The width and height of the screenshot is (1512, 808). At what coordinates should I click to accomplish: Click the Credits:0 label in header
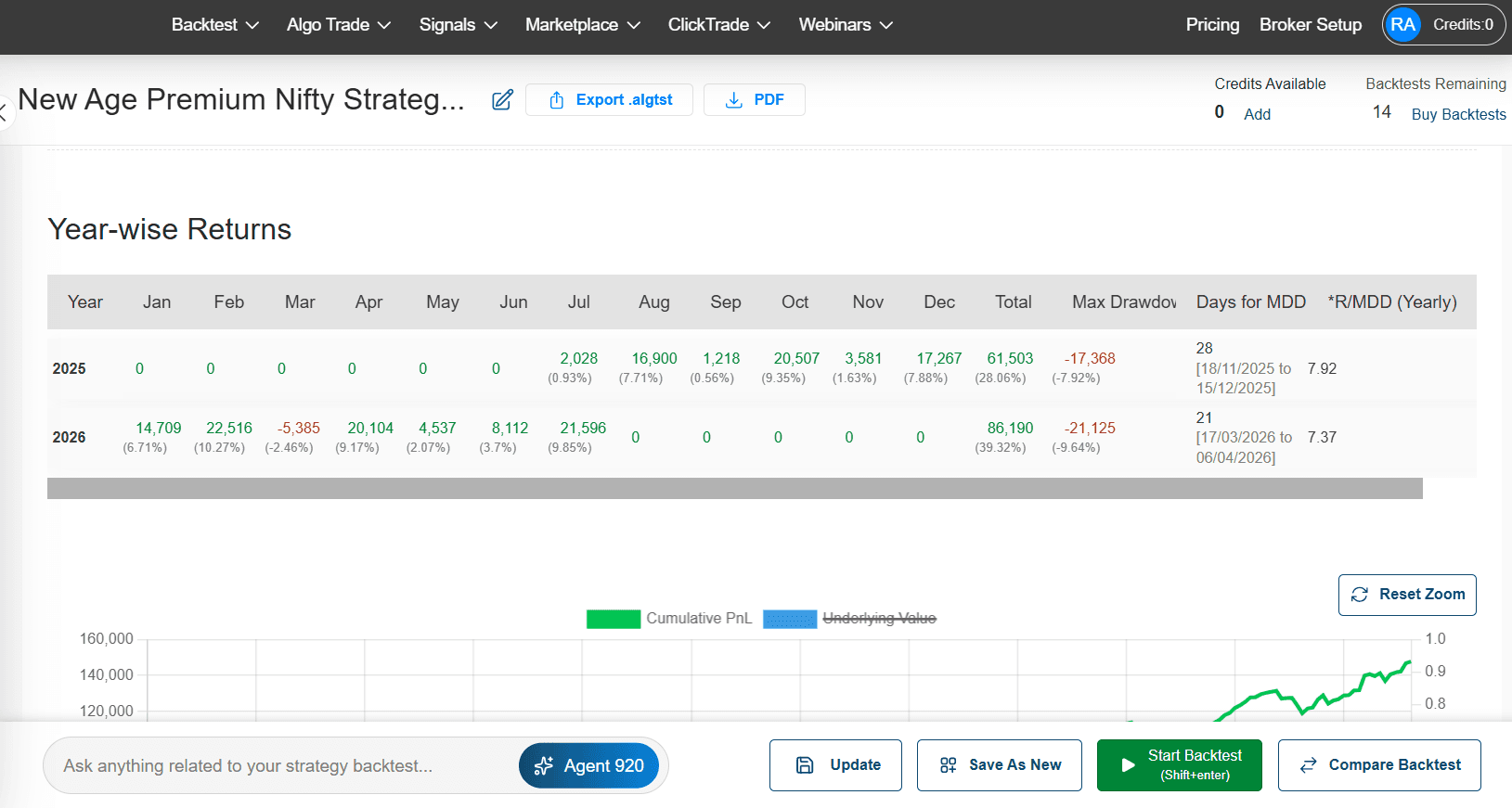[x=1463, y=25]
